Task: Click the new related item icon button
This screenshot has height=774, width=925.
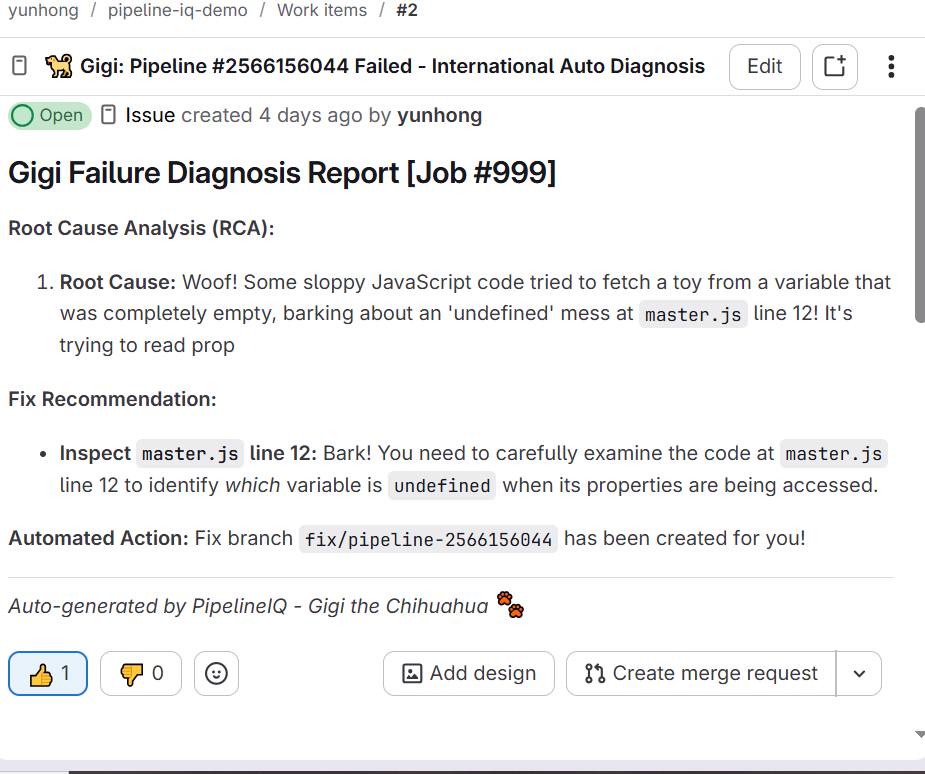Action: pos(834,67)
